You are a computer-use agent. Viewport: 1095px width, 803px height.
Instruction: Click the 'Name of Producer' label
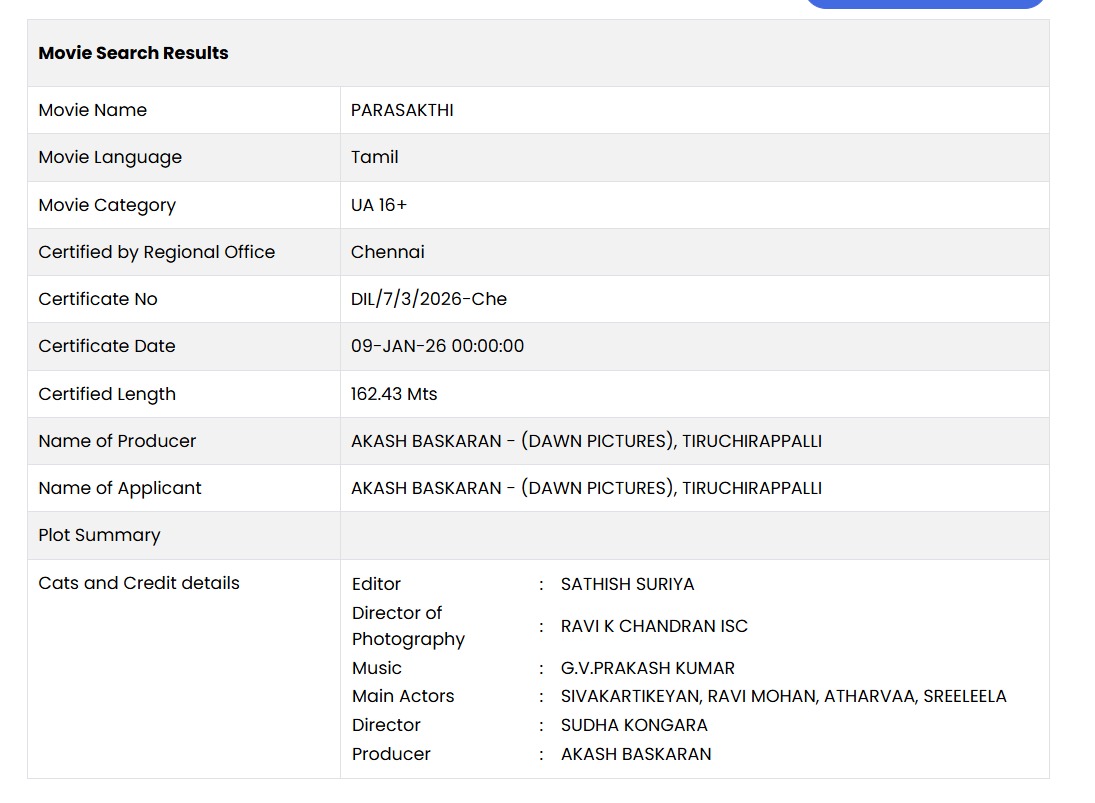tap(117, 441)
